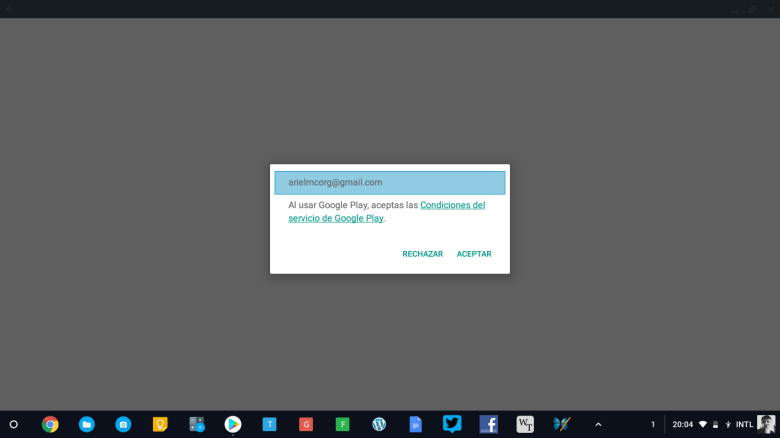Open accessibility icon in system tray
The width and height of the screenshot is (780, 438).
(x=728, y=425)
